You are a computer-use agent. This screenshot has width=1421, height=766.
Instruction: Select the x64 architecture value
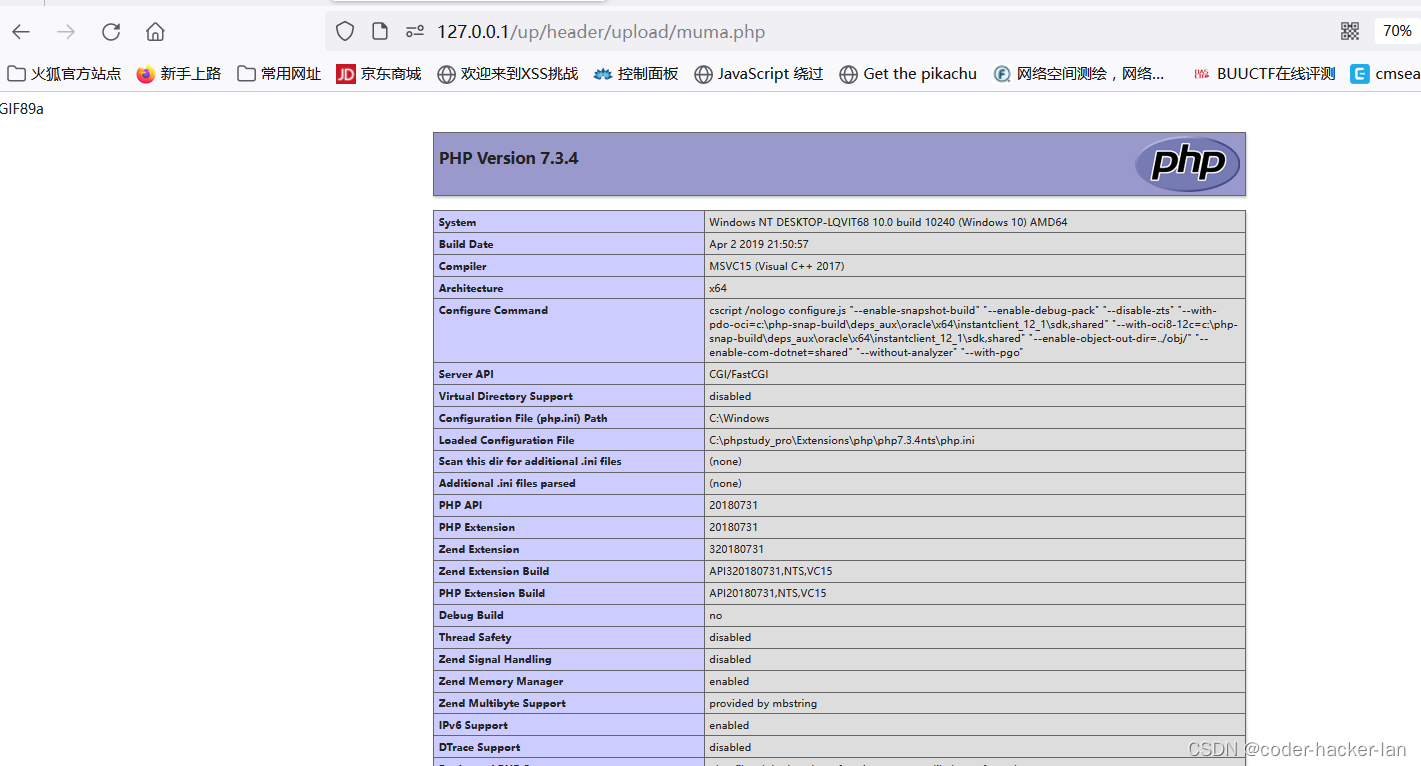pyautogui.click(x=718, y=288)
